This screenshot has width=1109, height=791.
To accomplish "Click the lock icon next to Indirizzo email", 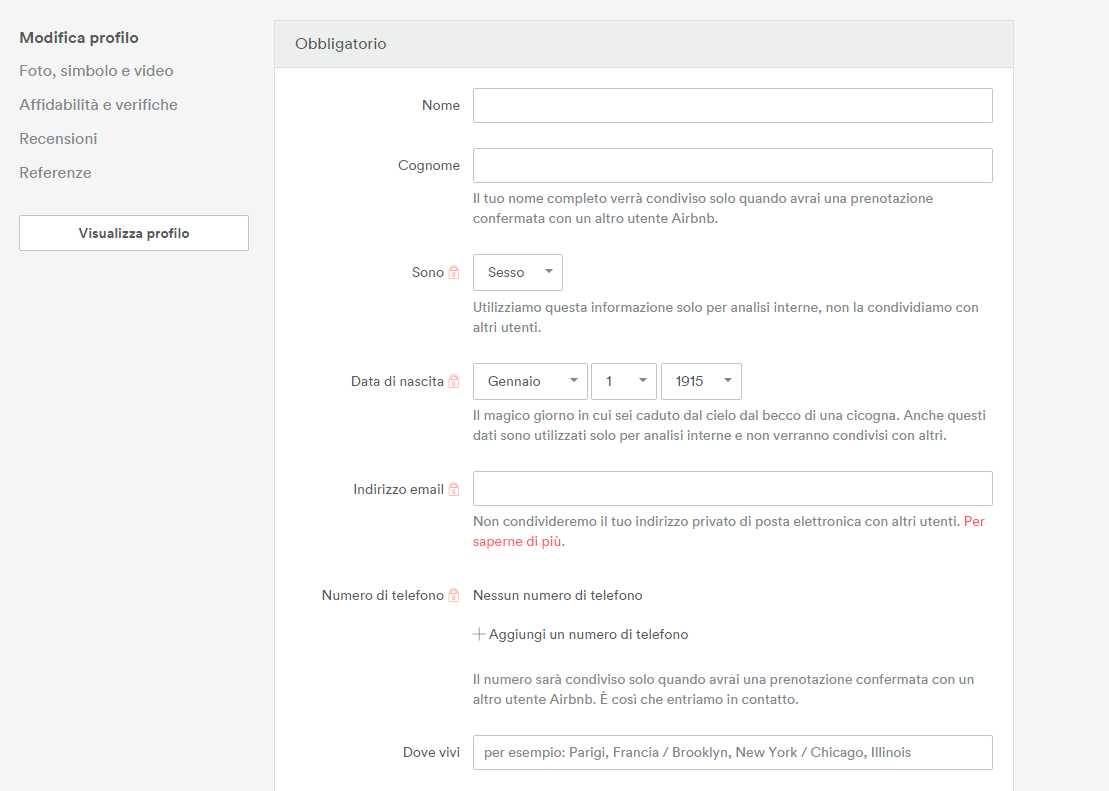I will pos(454,489).
